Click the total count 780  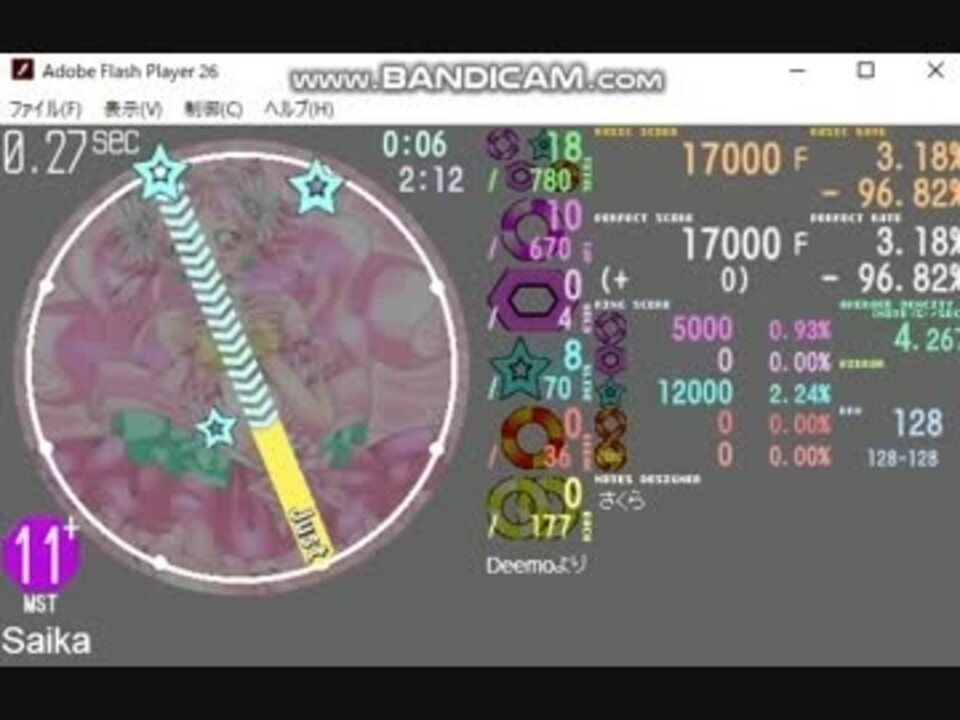550,179
